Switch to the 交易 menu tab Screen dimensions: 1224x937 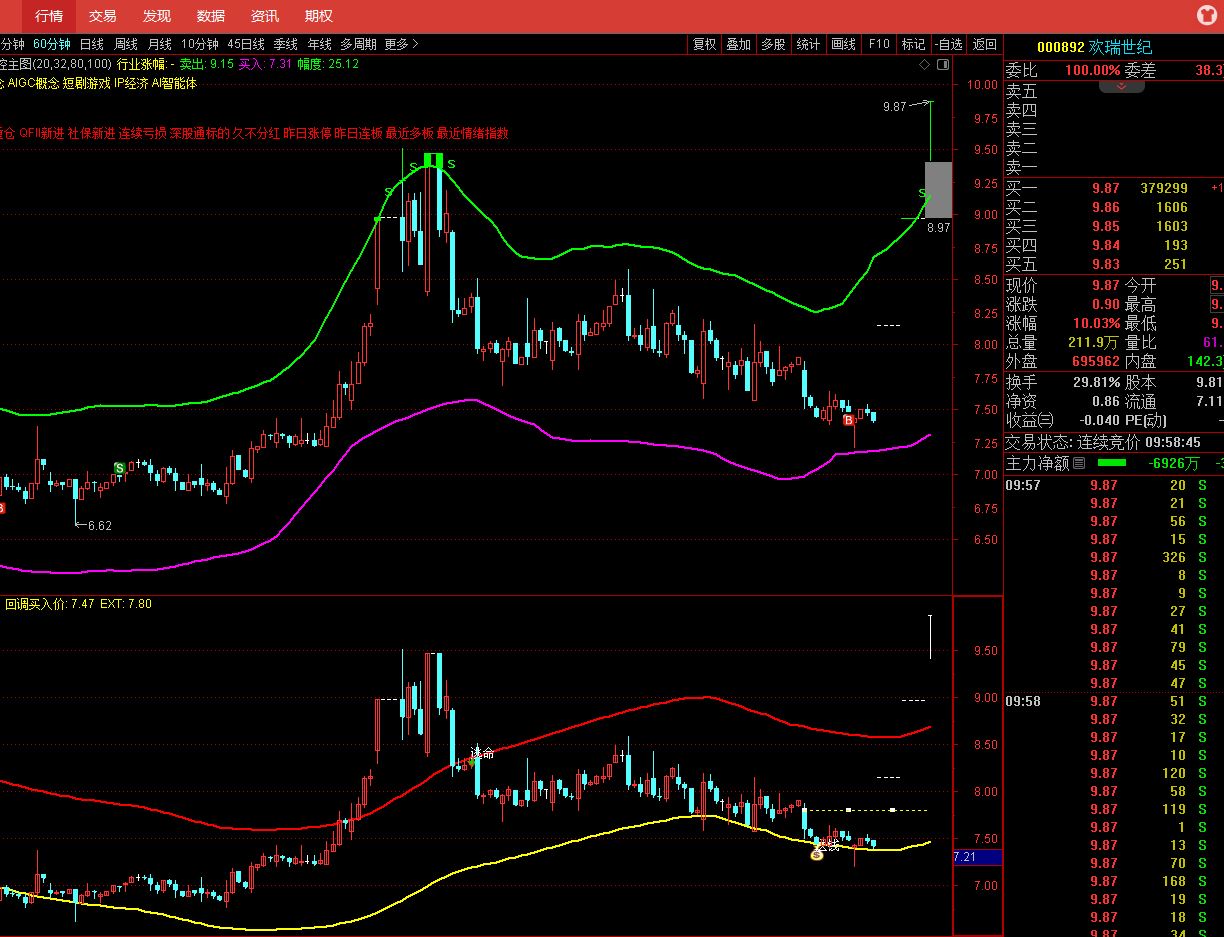pos(102,16)
